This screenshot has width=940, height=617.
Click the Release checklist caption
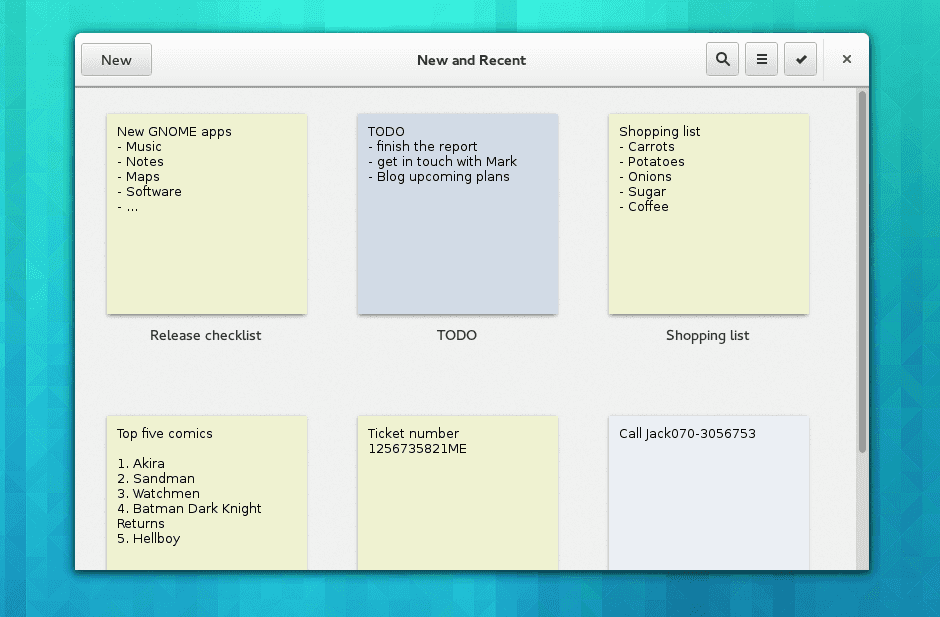click(206, 336)
